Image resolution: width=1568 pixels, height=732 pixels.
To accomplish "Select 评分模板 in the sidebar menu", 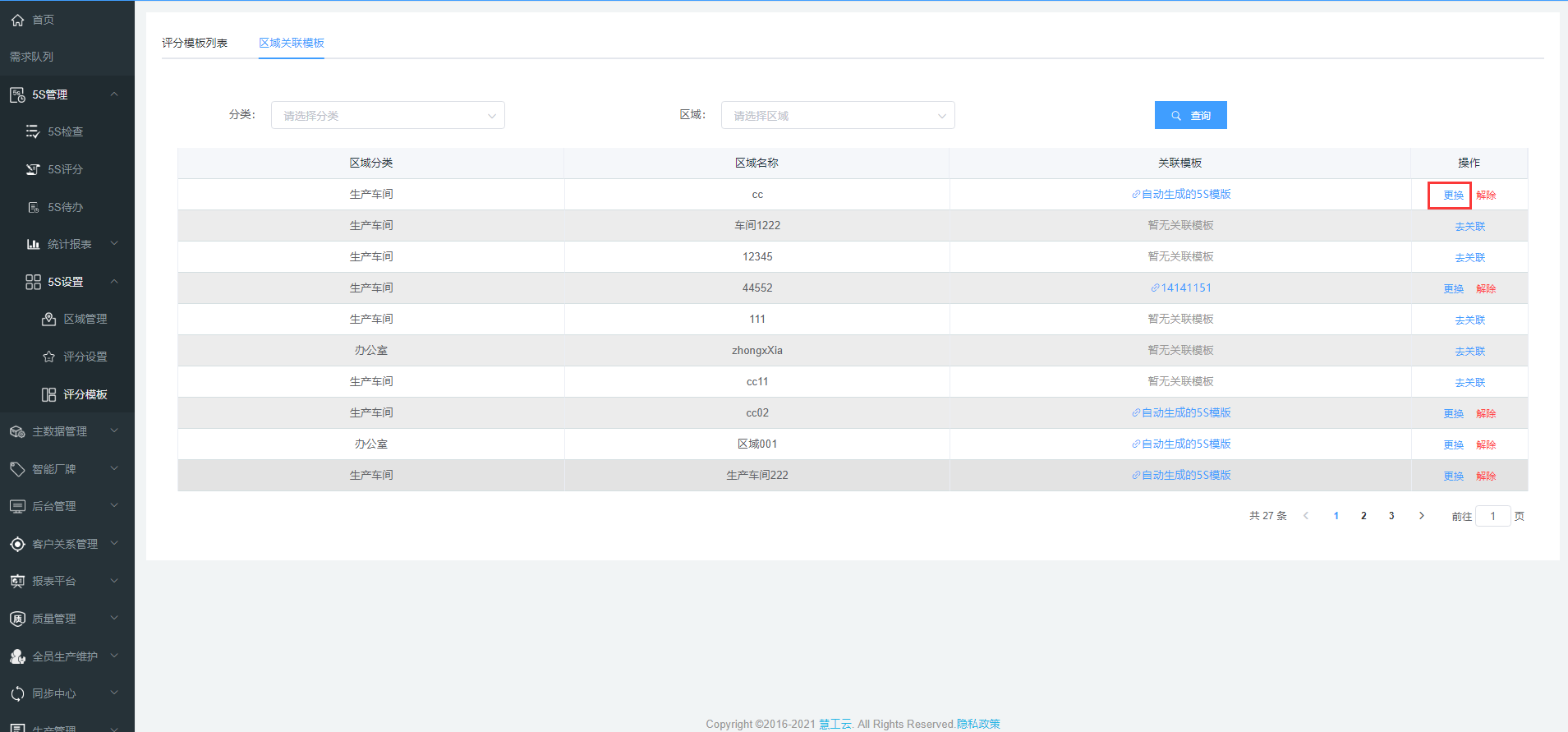I will pos(85,394).
